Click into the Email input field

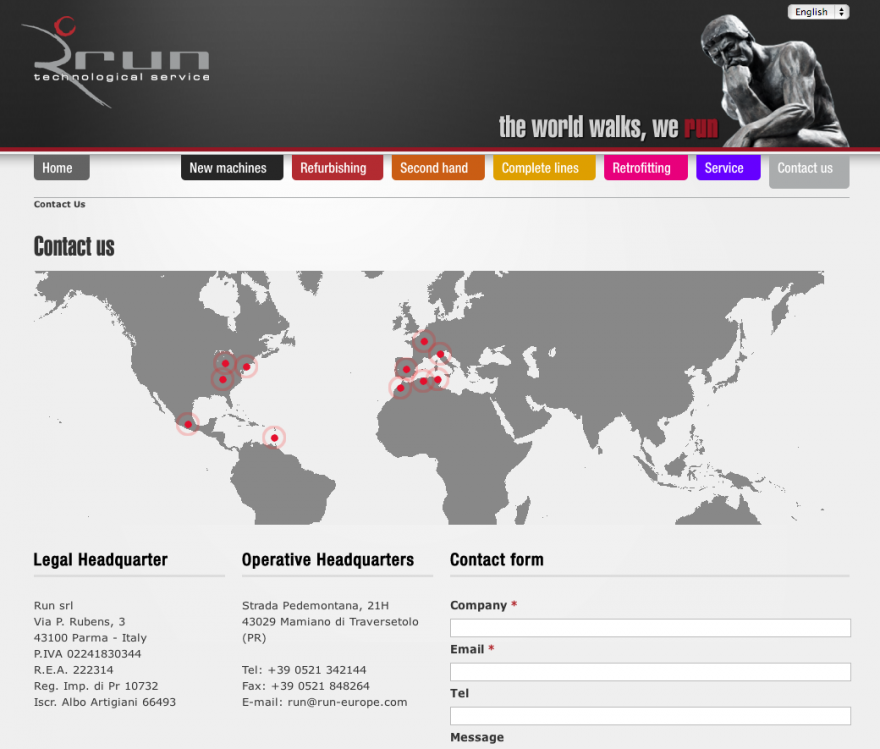pyautogui.click(x=650, y=672)
